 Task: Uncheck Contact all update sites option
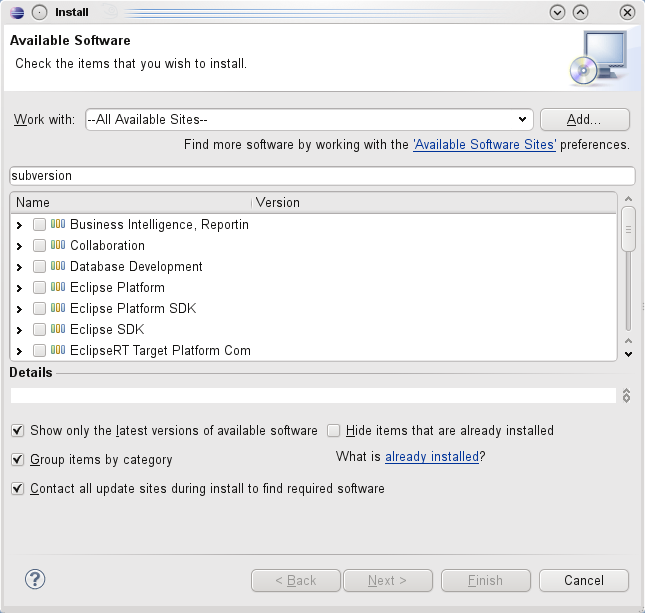tap(17, 489)
